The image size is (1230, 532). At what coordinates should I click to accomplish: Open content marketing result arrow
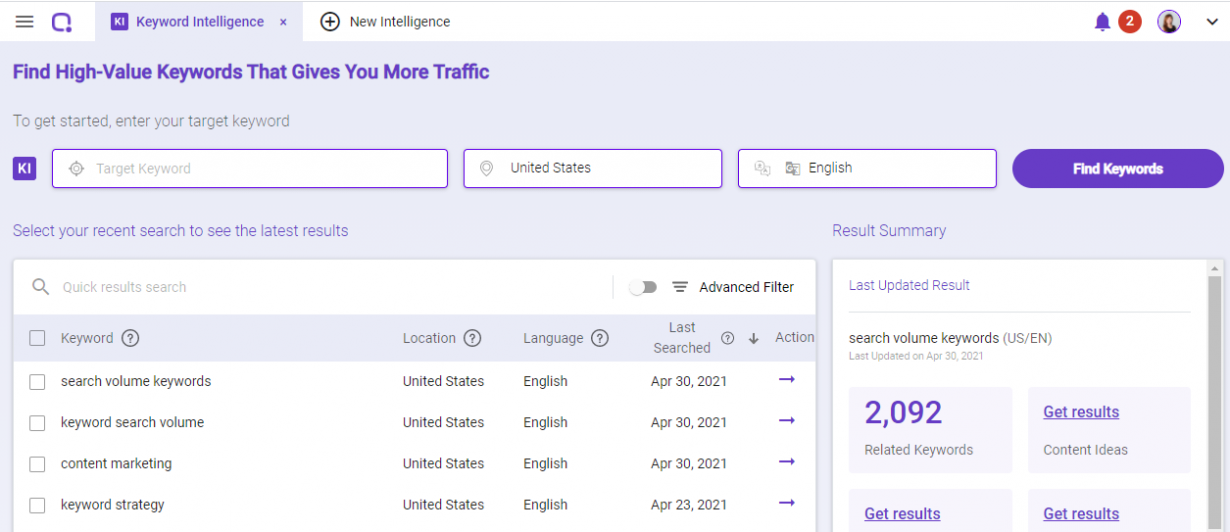787,462
